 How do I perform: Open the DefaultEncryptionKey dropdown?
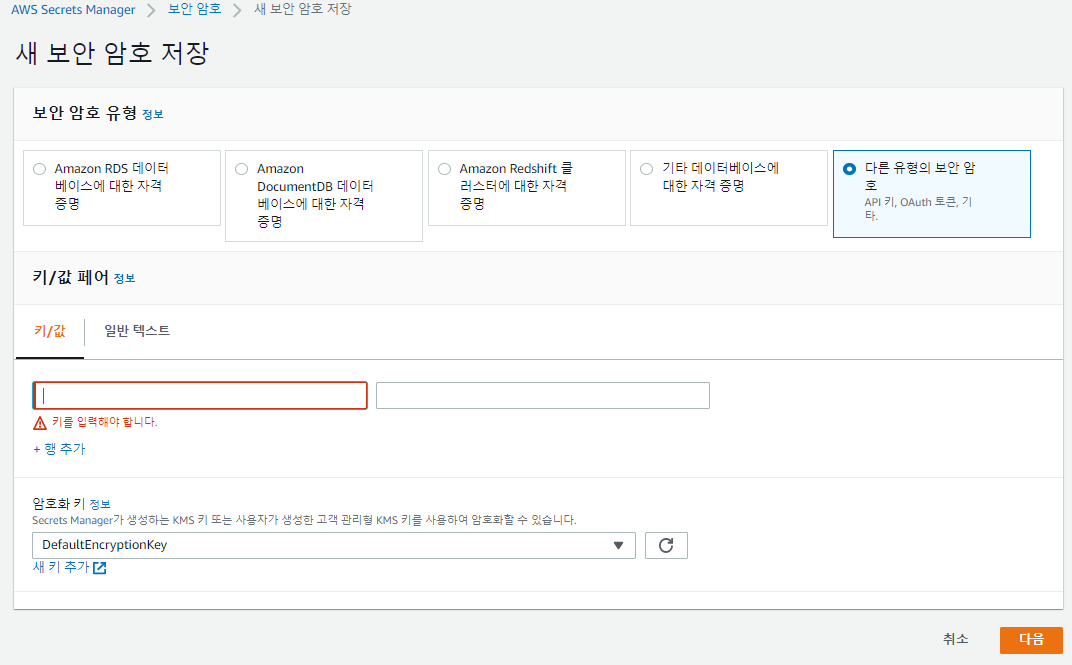[334, 545]
